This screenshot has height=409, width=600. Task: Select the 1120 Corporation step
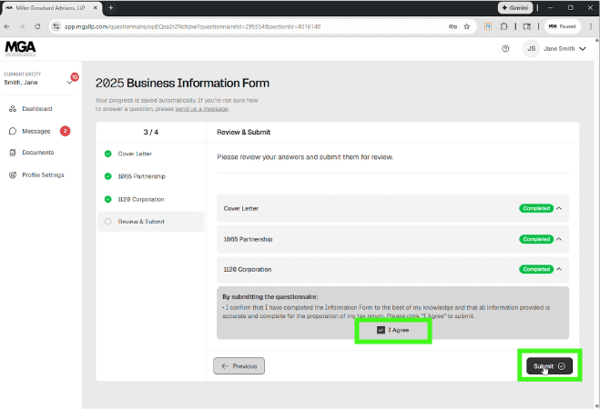141,198
